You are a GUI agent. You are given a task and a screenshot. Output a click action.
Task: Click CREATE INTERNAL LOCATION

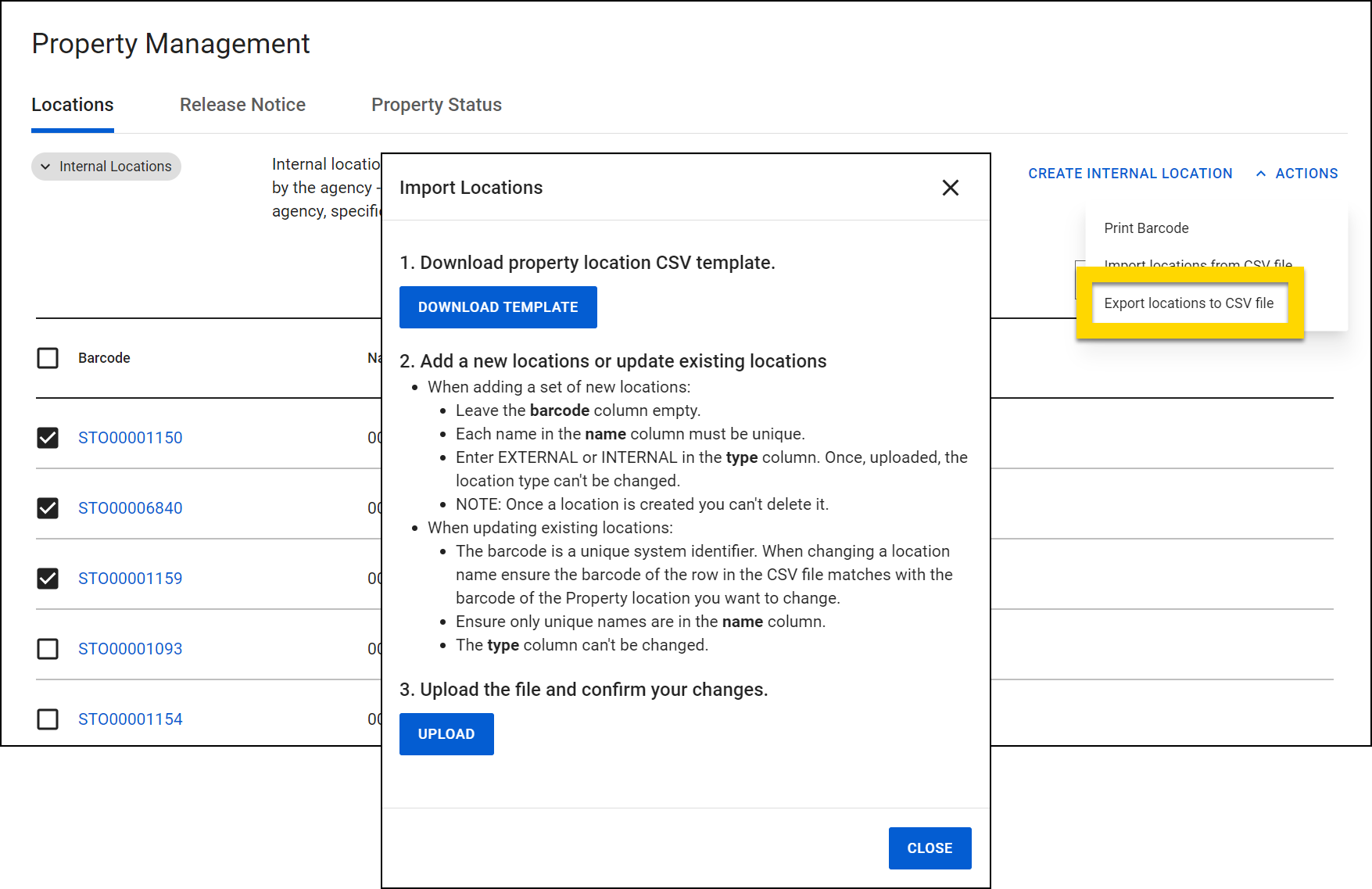click(x=1130, y=173)
